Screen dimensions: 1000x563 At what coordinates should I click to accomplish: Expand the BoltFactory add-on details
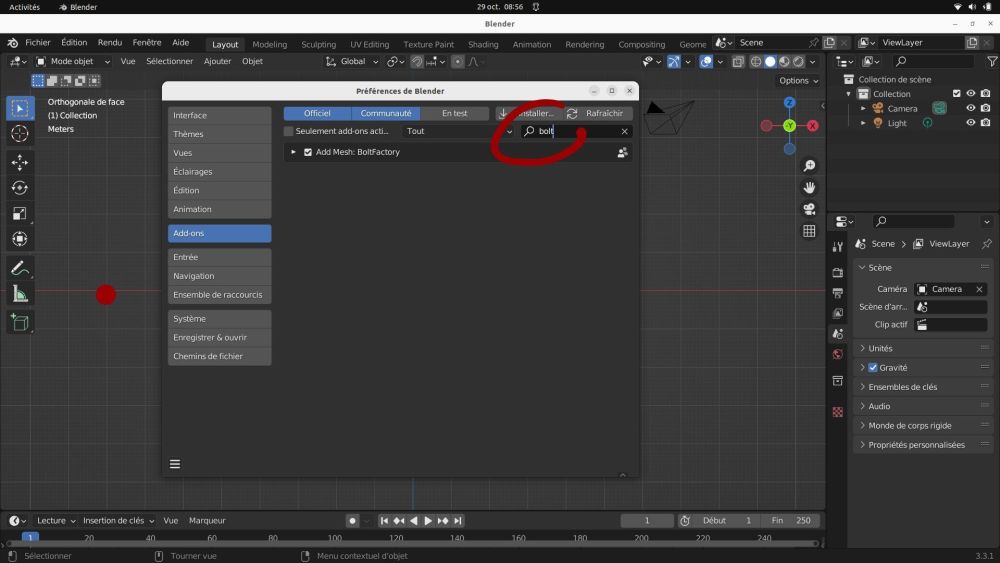click(293, 152)
